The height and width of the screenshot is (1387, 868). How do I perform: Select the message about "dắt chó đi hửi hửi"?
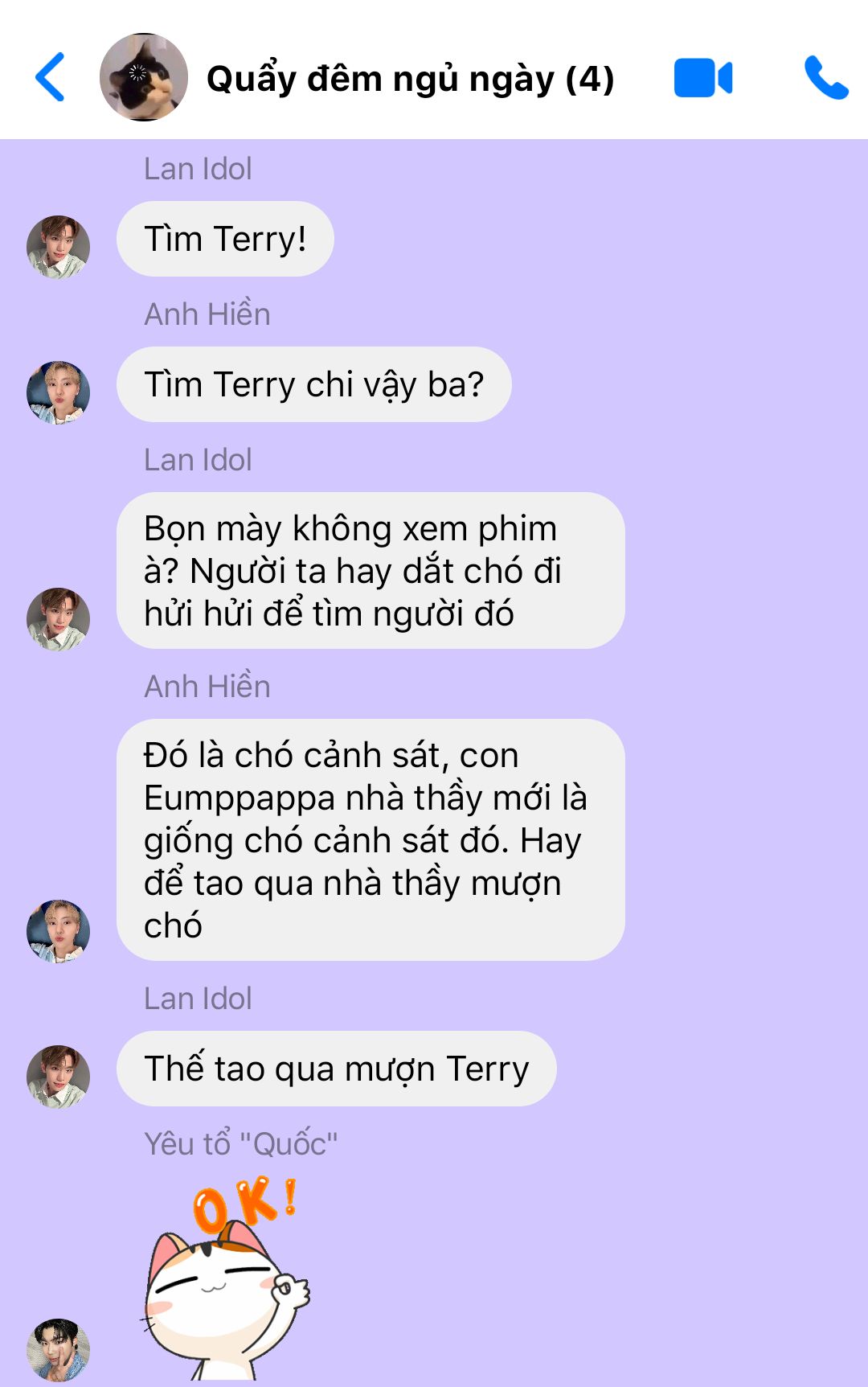tap(371, 571)
